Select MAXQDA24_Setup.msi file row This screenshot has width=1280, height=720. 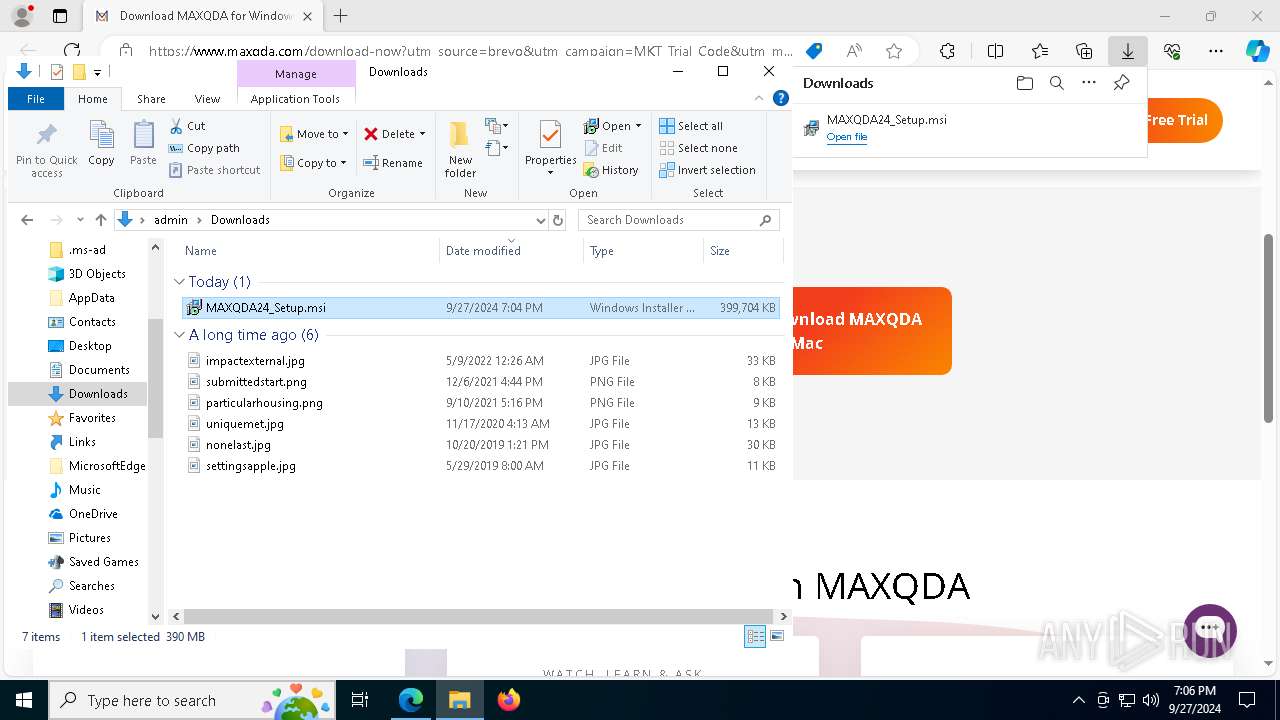480,308
